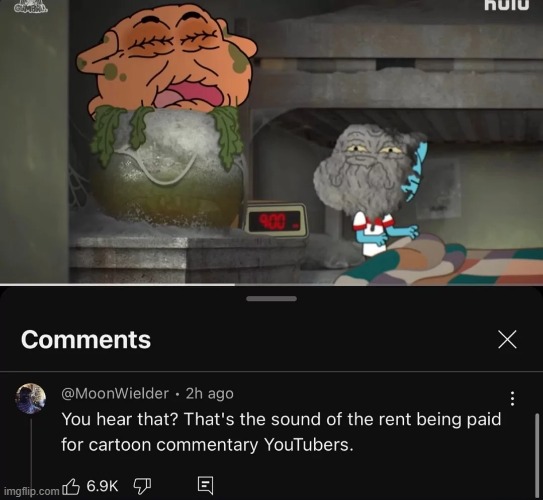This screenshot has height=500, width=543.
Task: Open the @MoonWielder username link
Action: 115,393
